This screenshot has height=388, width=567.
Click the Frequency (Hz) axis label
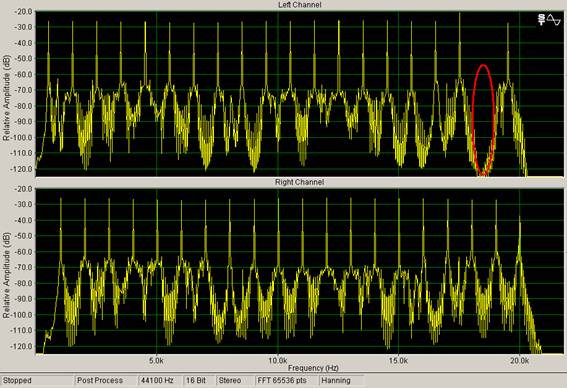313,368
